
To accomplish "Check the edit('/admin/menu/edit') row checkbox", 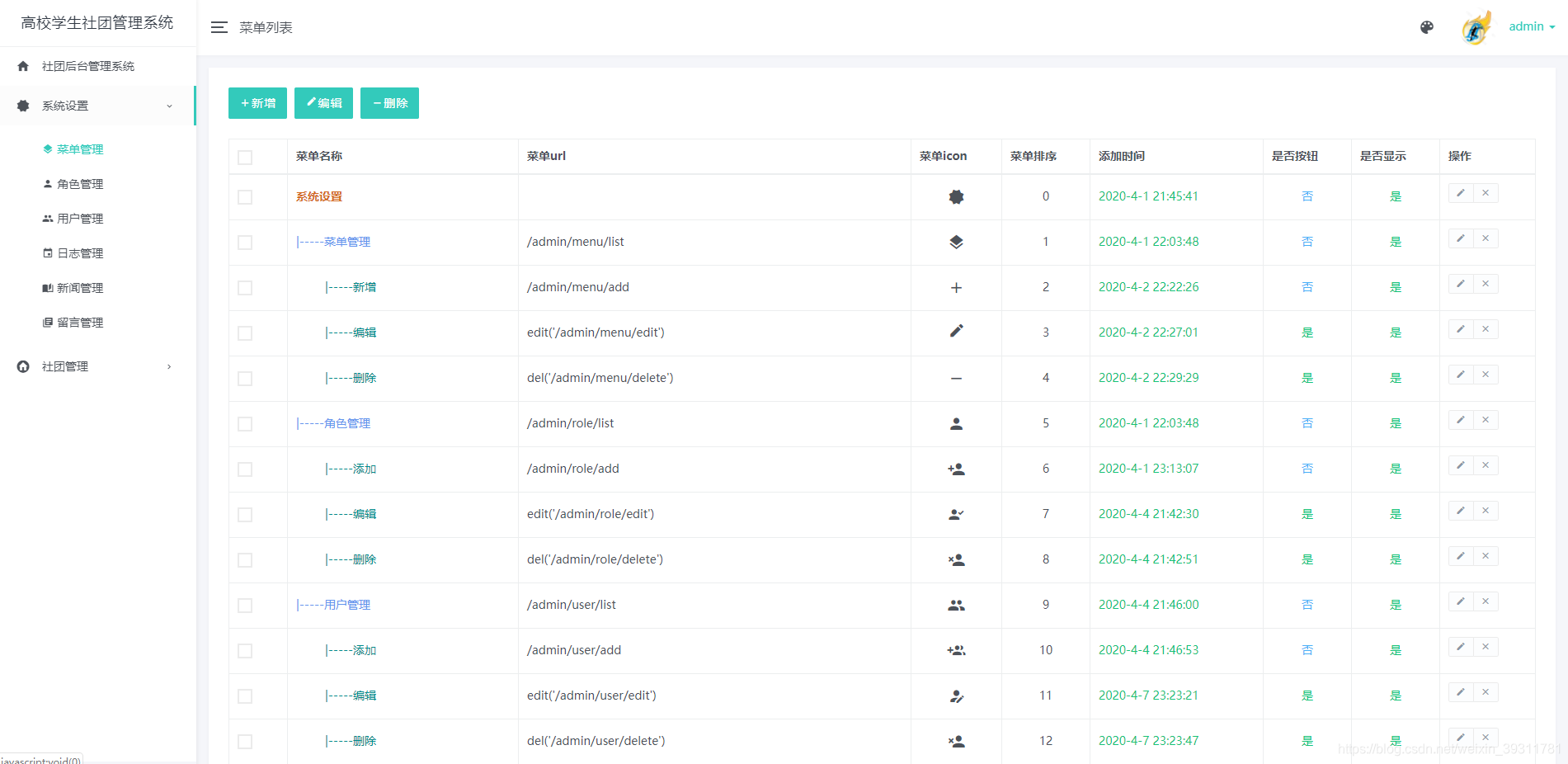I will tap(245, 333).
